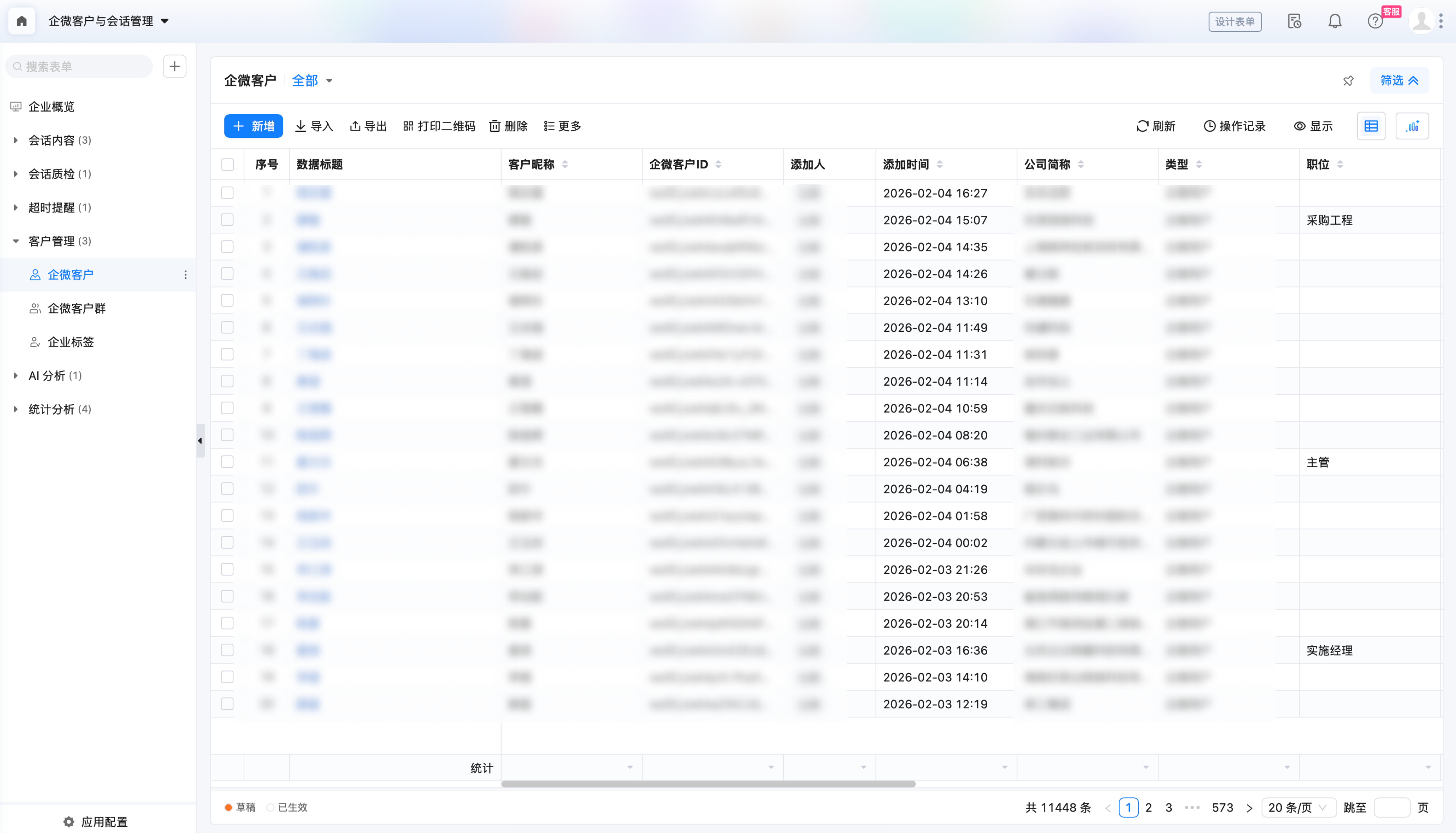Check the select-all checkbox in the table header
This screenshot has width=1456, height=833.
tap(228, 165)
